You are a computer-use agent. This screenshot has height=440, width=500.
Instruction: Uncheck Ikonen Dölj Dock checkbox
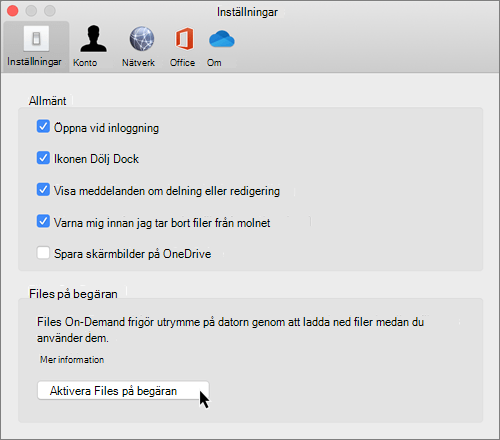tap(43, 158)
